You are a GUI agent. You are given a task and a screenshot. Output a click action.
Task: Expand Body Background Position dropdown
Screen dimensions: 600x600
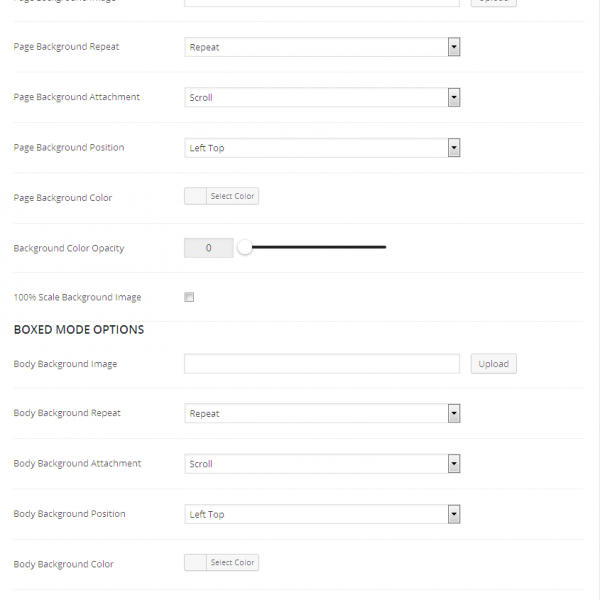tap(322, 514)
